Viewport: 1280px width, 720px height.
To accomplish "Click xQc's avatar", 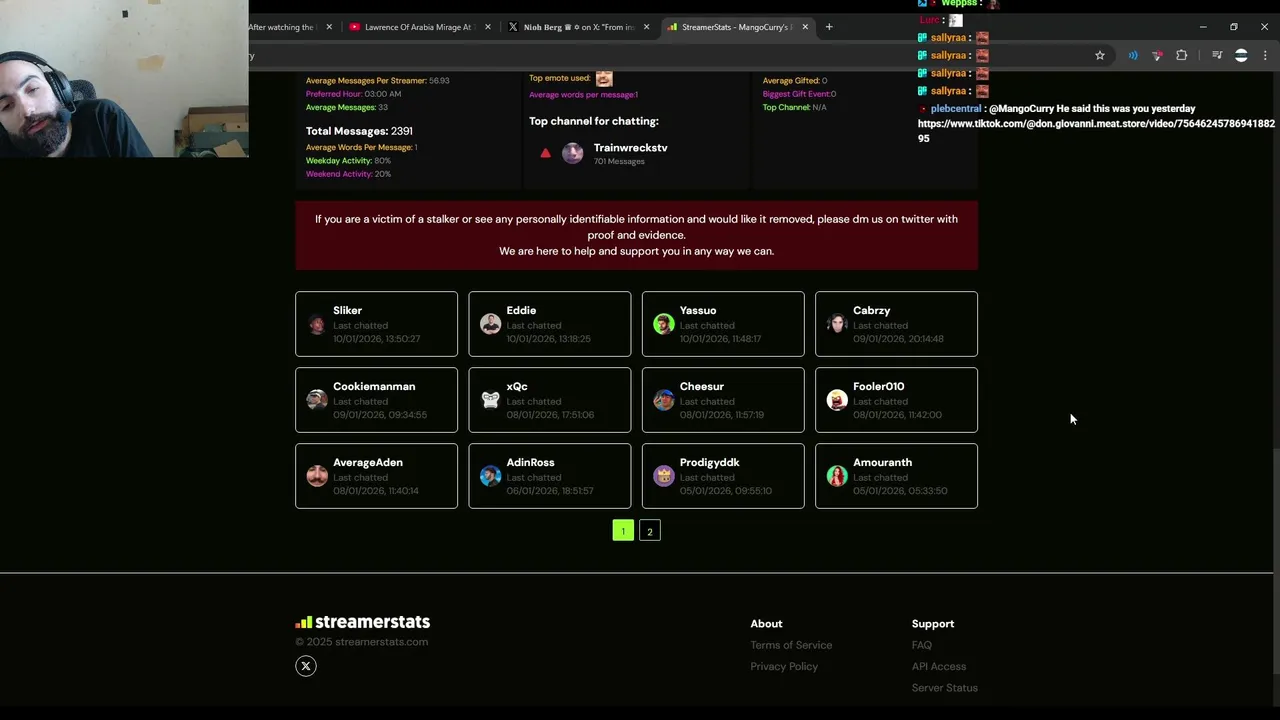I will pos(490,400).
